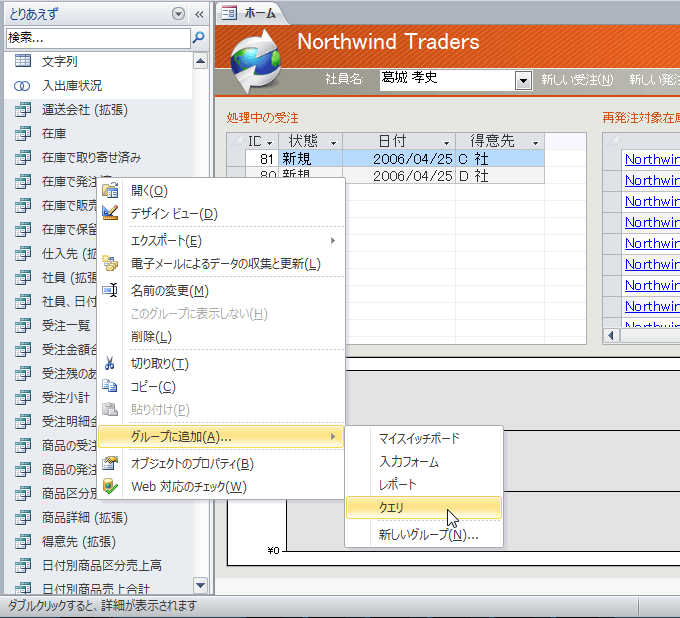This screenshot has width=680, height=618.
Task: Choose 新しいグループ(N)... in submenu
Action: coord(424,535)
